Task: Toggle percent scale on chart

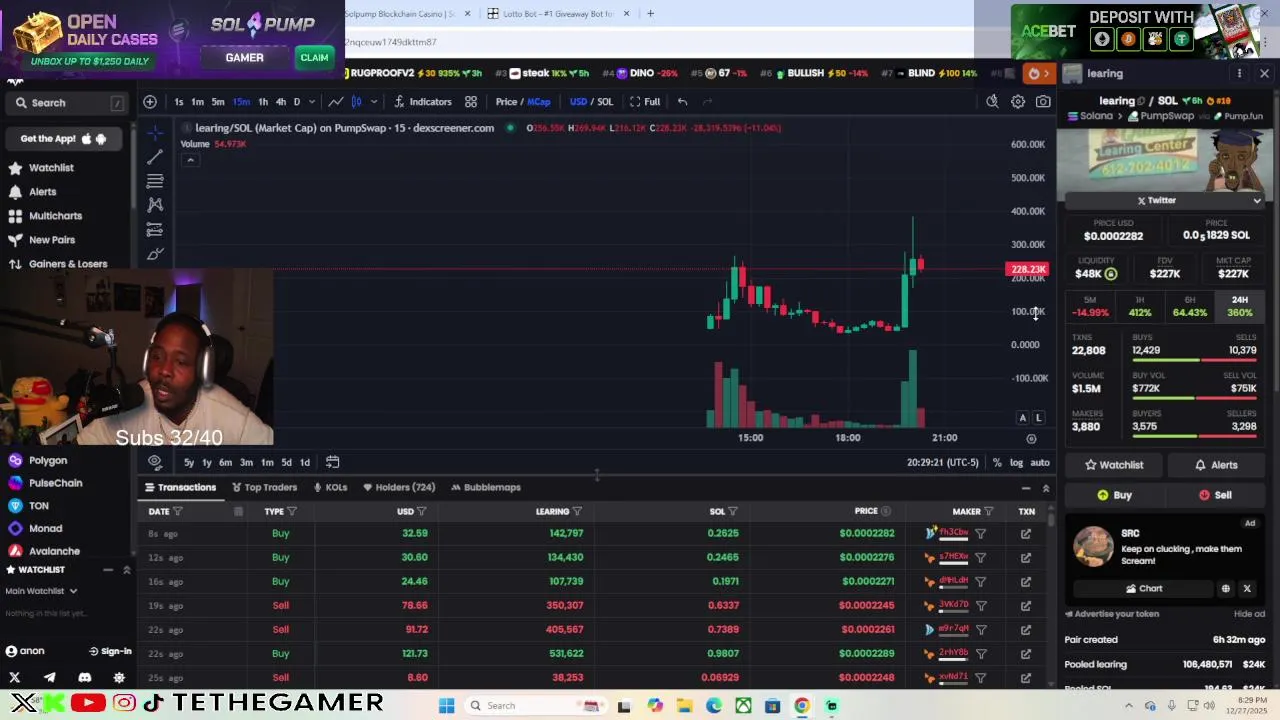Action: coord(997,463)
